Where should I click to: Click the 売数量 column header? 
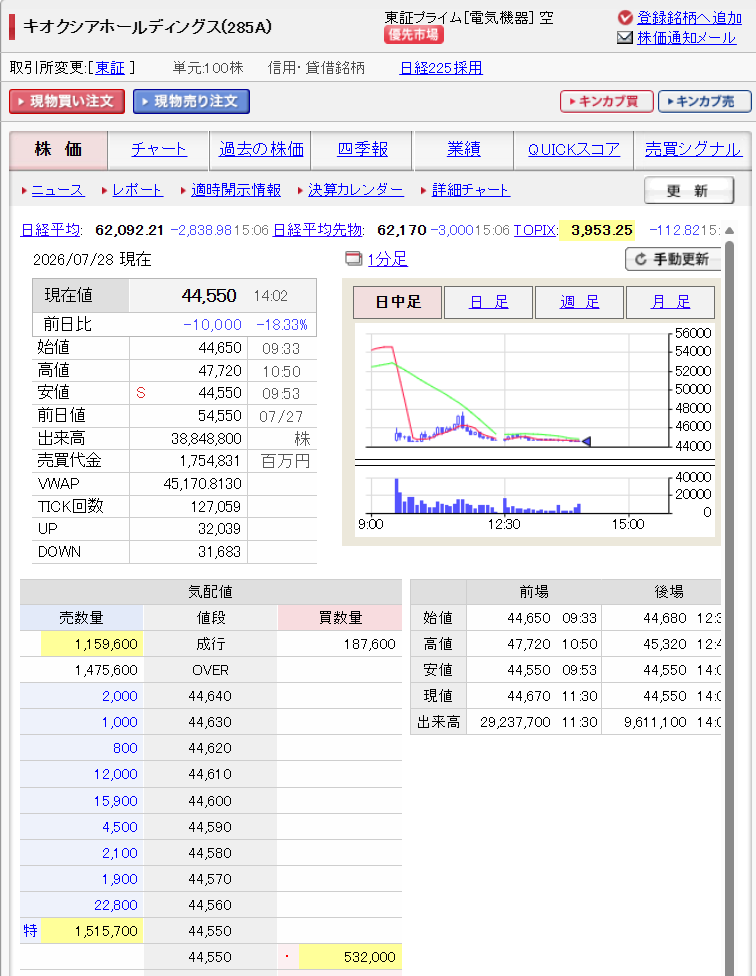81,617
